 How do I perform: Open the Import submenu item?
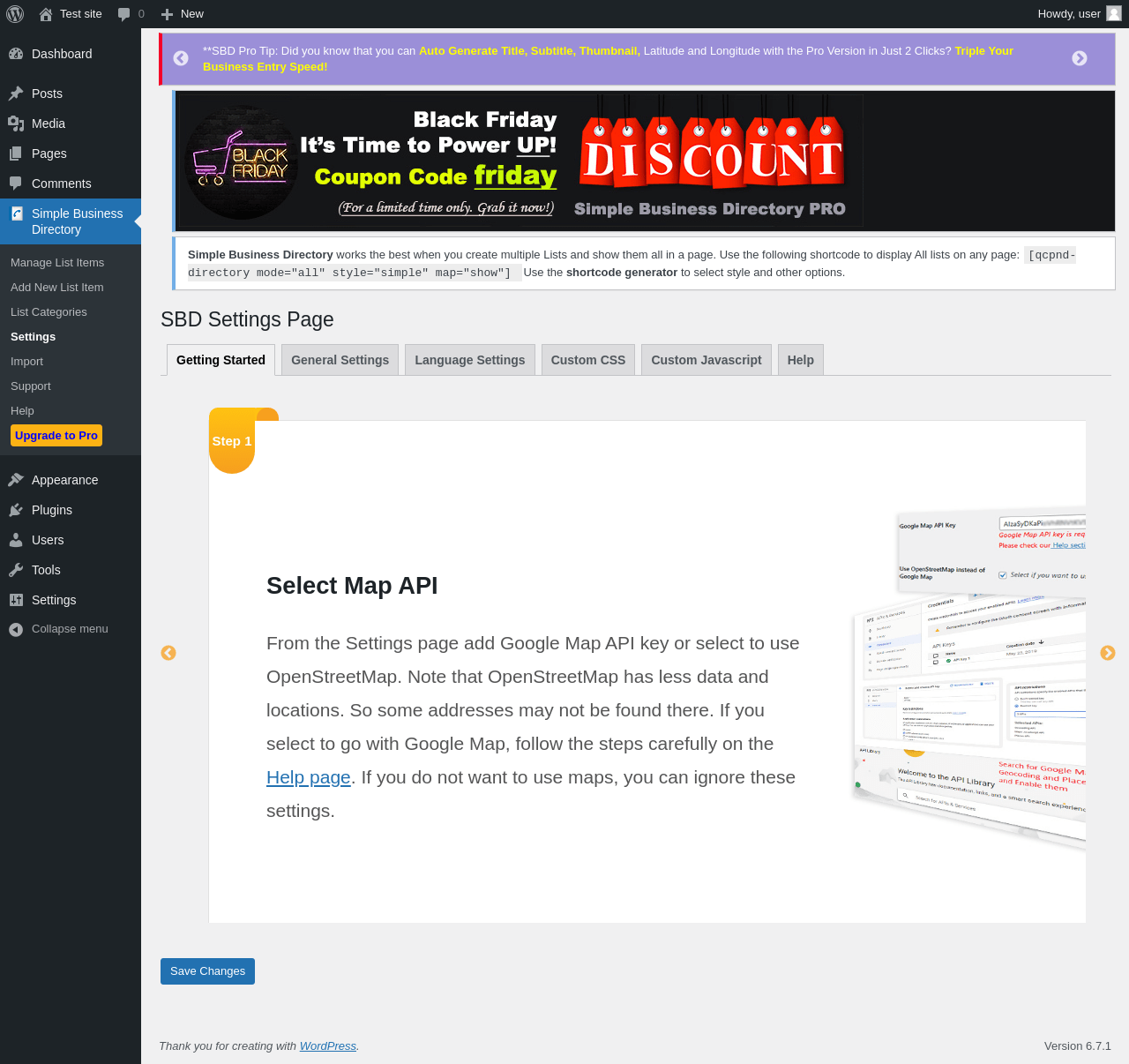[26, 362]
